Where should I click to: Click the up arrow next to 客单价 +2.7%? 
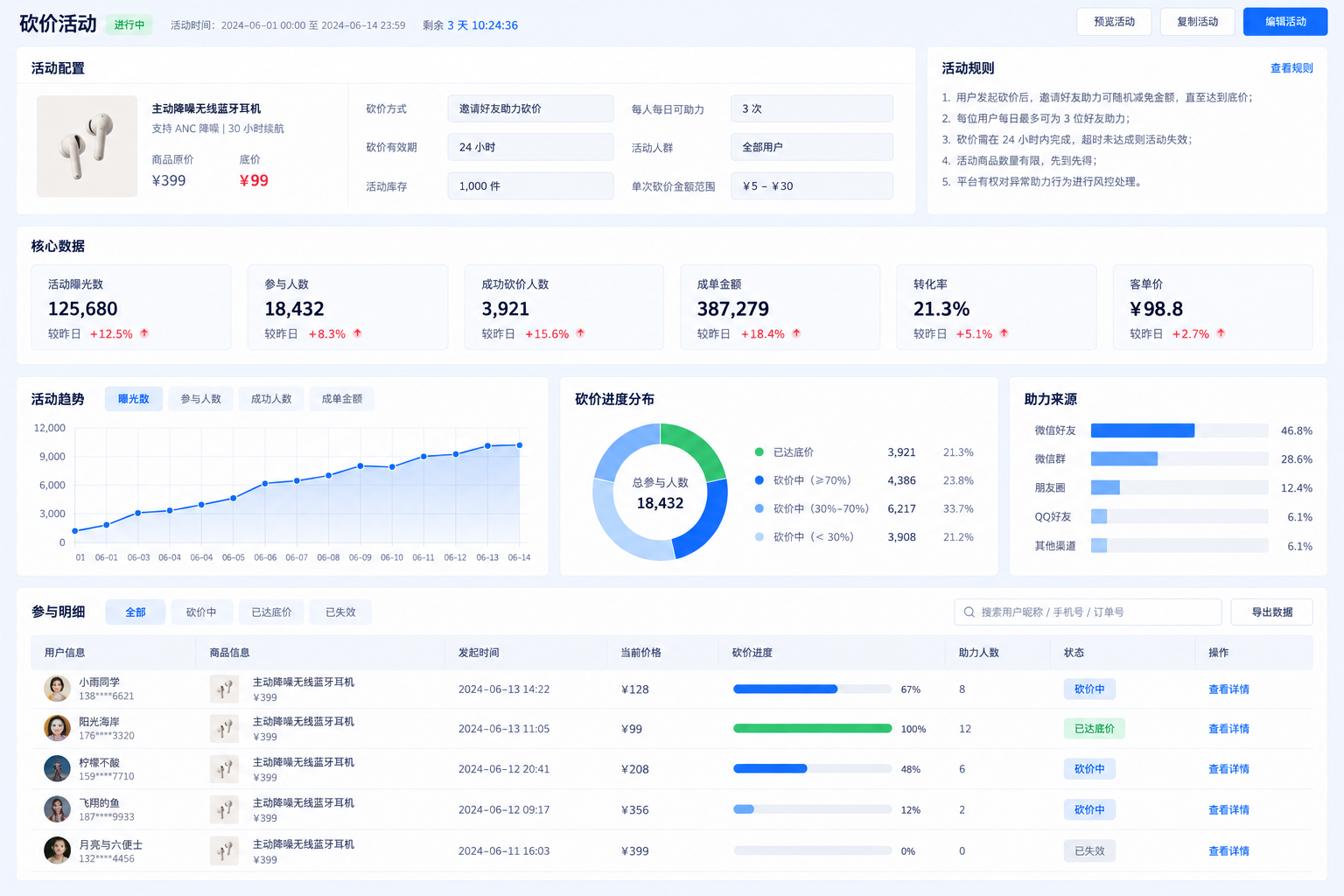tap(1221, 333)
